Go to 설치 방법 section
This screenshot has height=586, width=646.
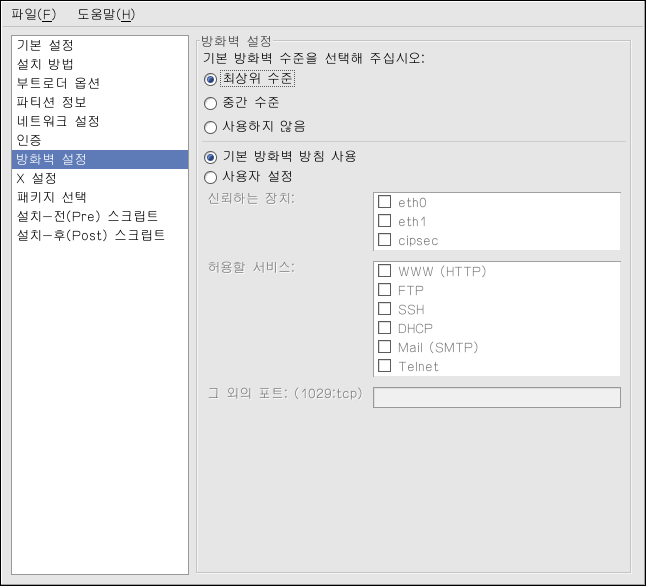point(45,64)
